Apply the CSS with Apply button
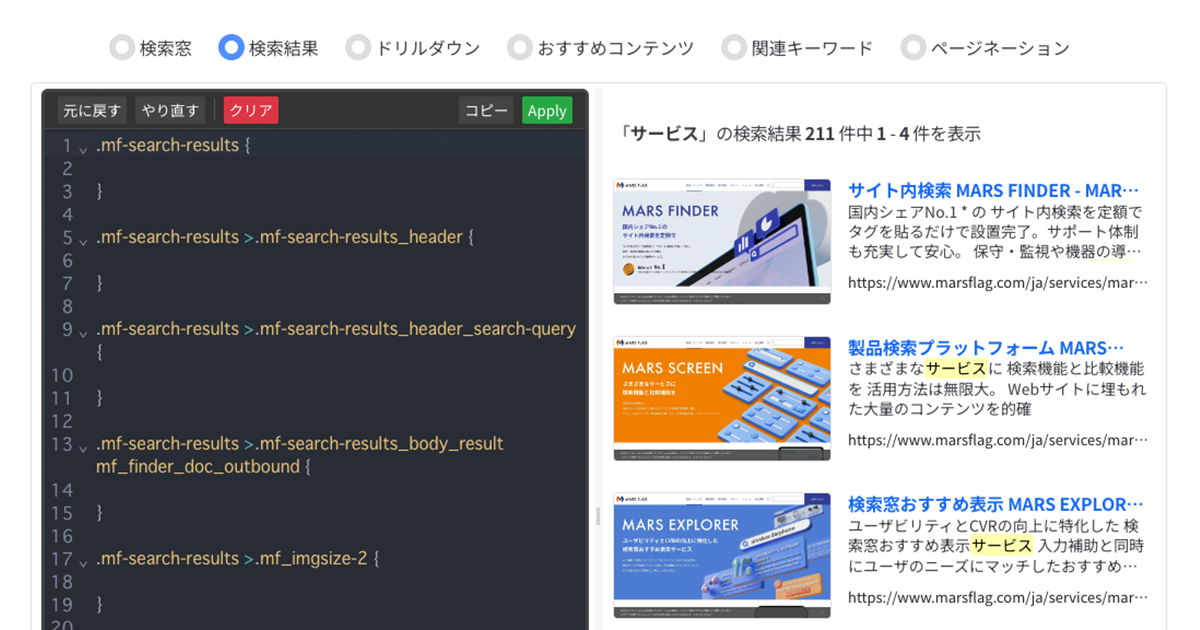Image resolution: width=1200 pixels, height=630 pixels. tap(547, 110)
